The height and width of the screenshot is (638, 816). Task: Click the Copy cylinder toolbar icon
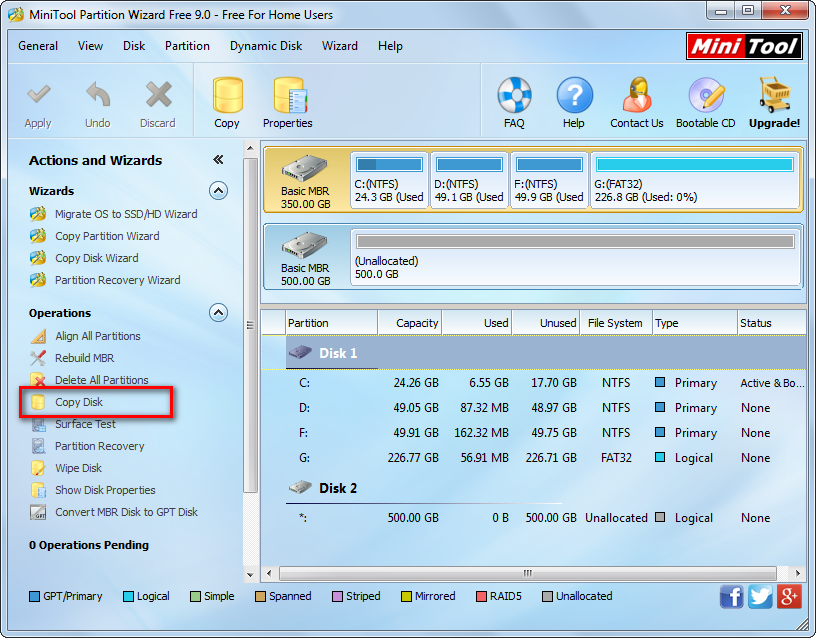(227, 95)
